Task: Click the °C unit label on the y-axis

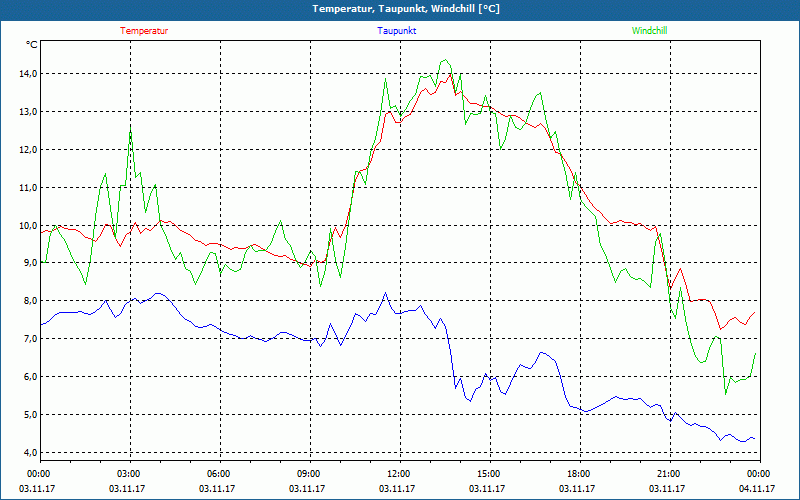Action: tap(32, 45)
